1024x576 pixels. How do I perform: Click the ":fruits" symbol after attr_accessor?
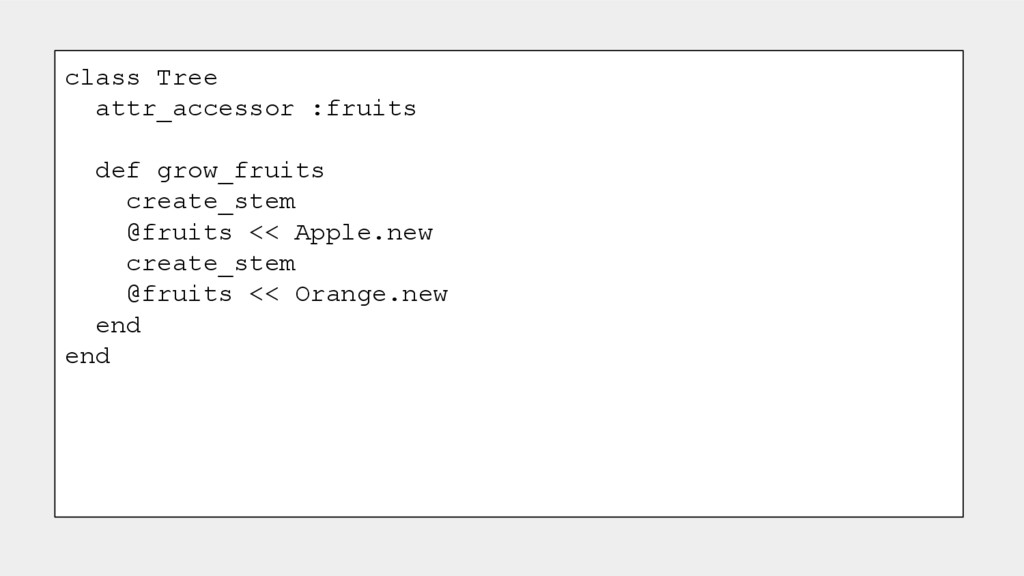click(363, 109)
